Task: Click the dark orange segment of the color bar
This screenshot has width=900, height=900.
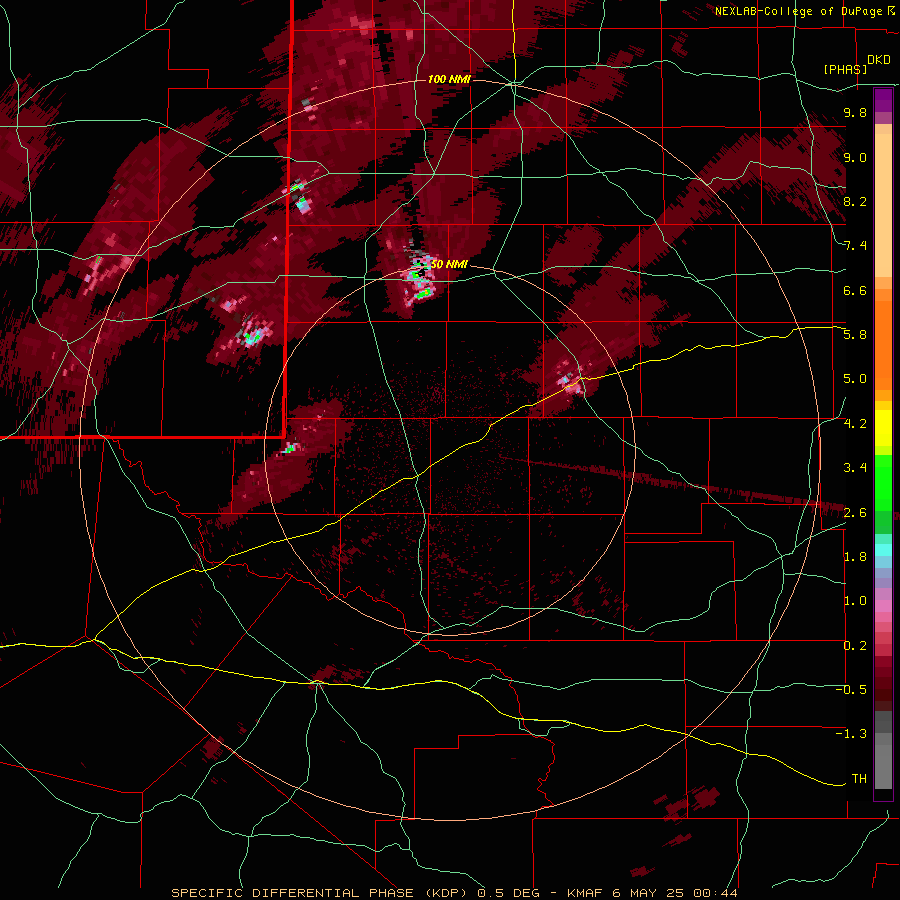Action: 883,346
